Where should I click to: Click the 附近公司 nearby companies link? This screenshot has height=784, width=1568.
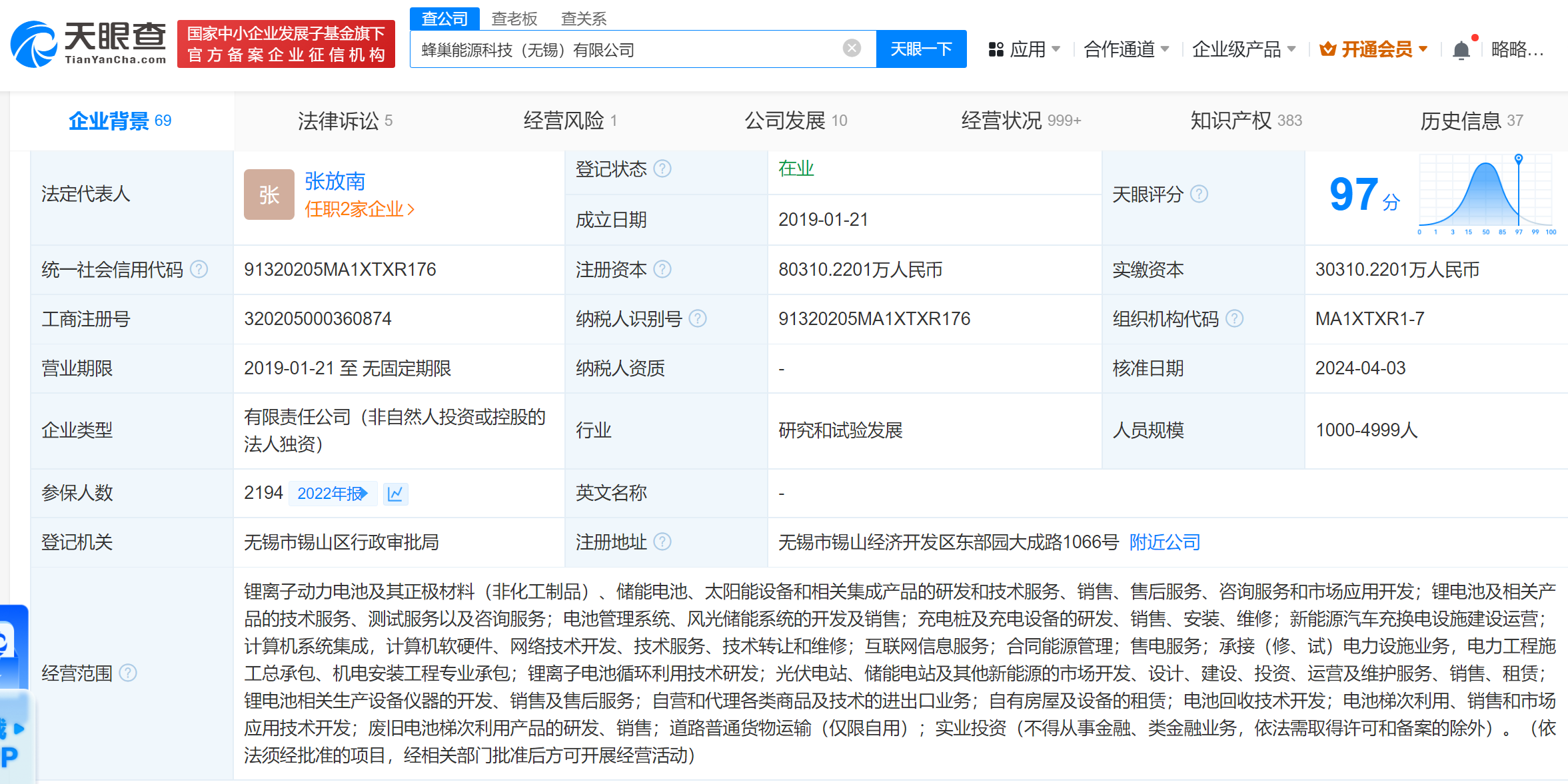(x=1164, y=542)
